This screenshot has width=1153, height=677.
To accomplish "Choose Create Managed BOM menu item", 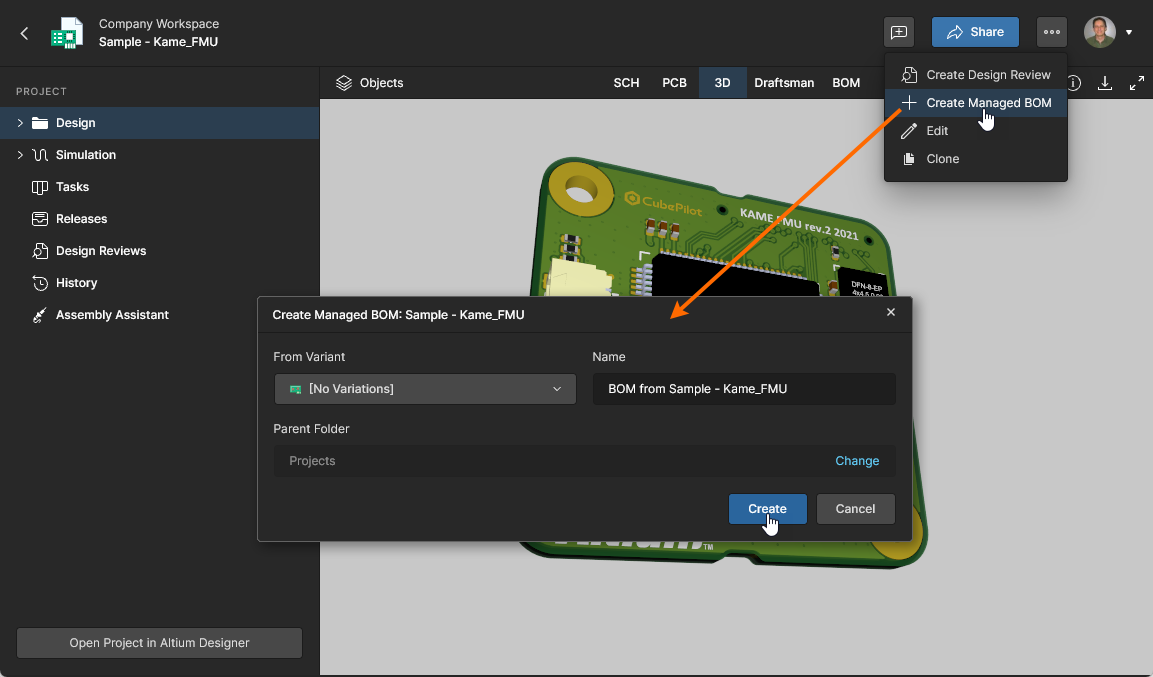I will (x=976, y=103).
